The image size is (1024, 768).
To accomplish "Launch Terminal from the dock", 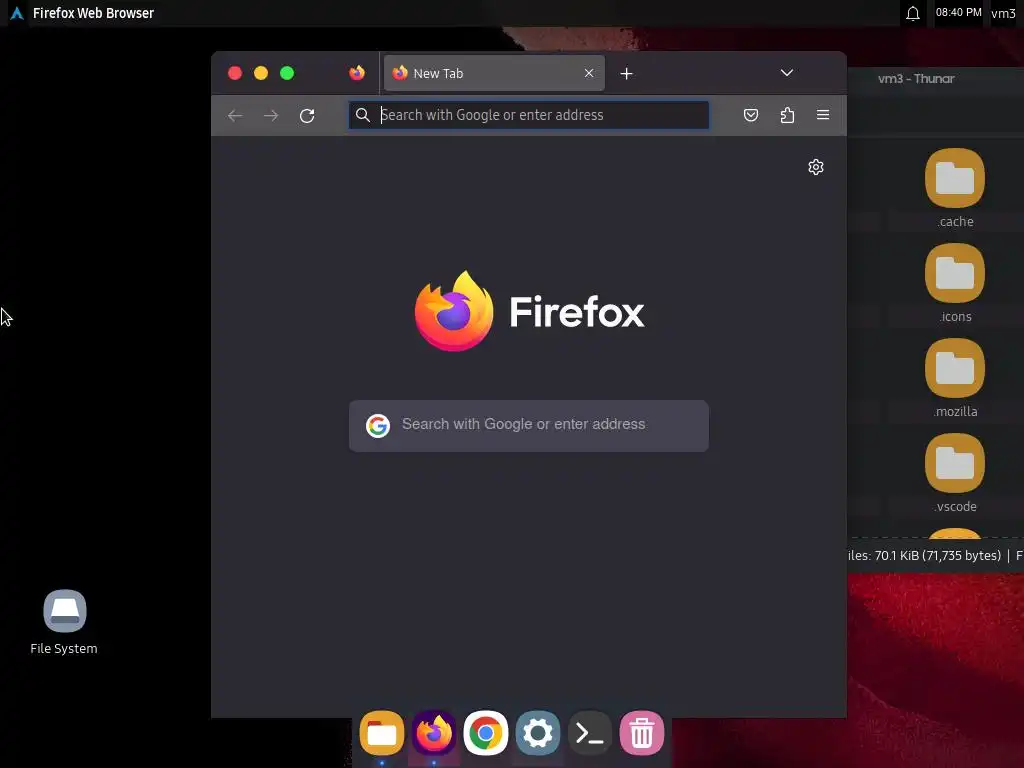I will tap(590, 733).
